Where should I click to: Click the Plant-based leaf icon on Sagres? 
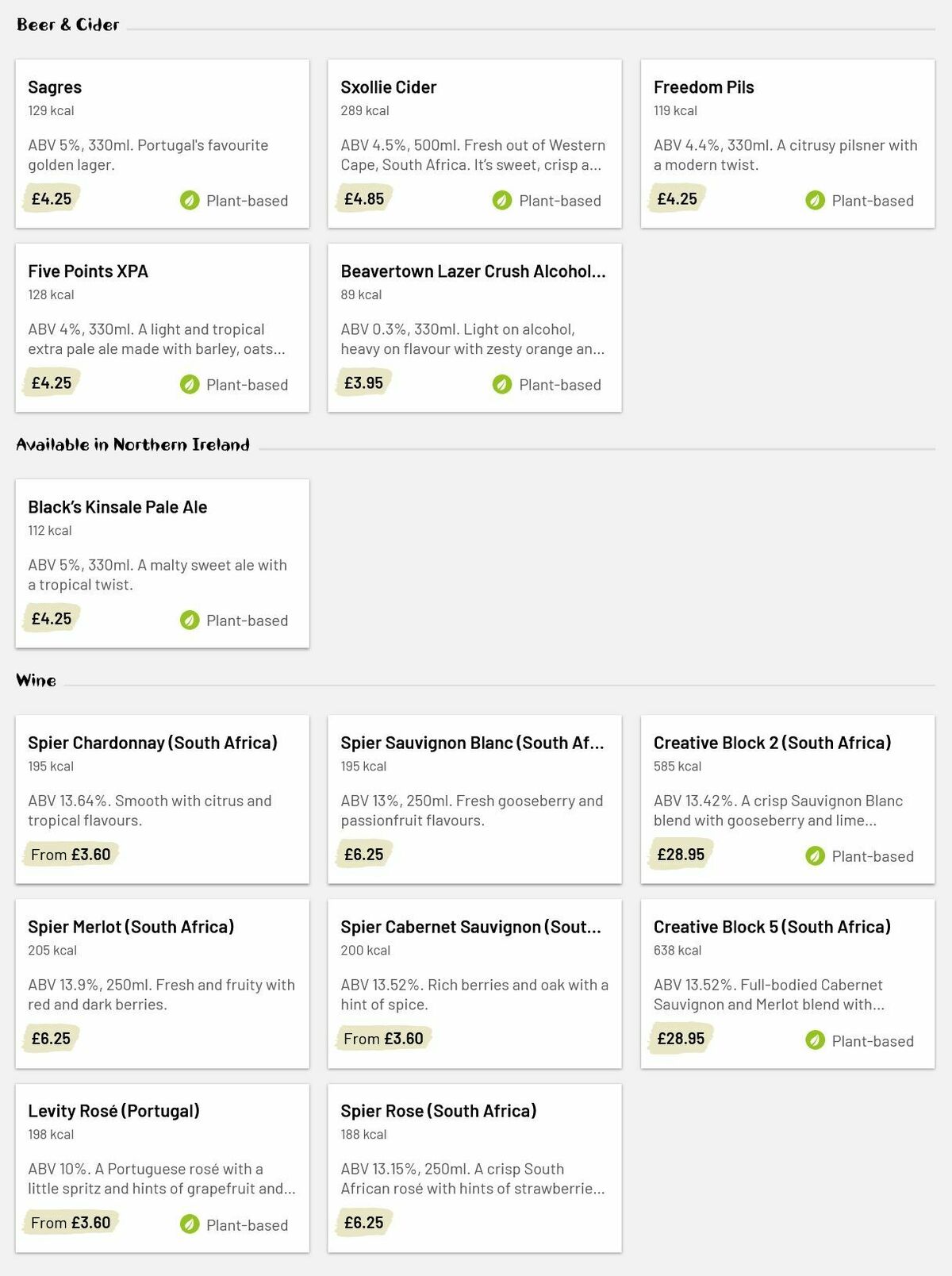[189, 201]
